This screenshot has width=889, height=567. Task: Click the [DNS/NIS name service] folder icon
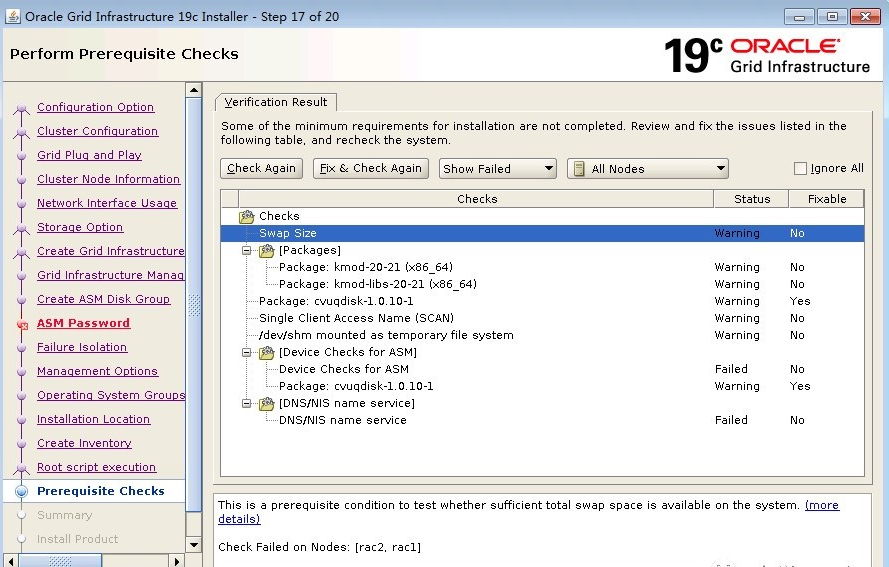click(267, 403)
